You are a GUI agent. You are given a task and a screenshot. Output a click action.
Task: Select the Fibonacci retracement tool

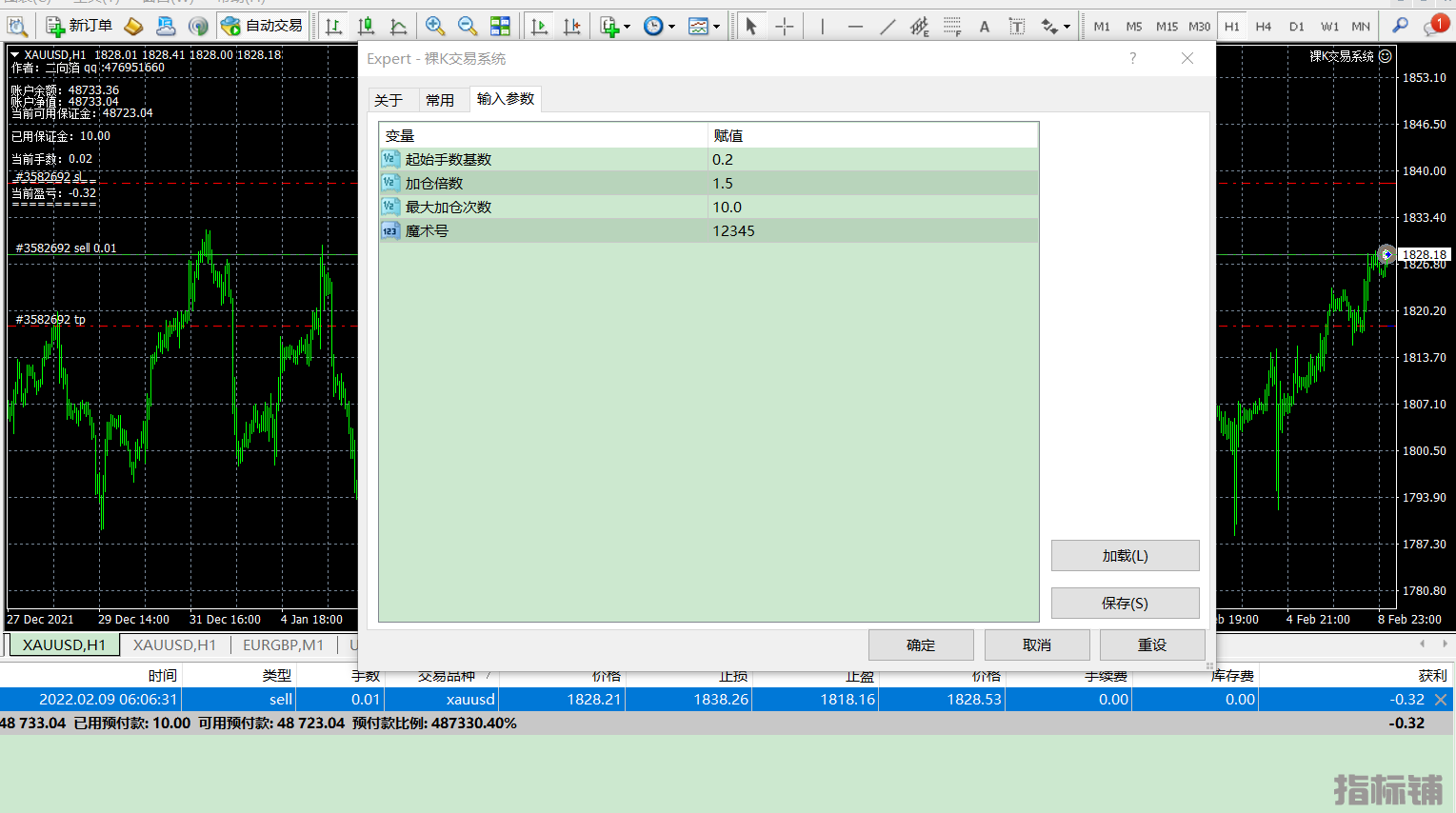tap(952, 27)
